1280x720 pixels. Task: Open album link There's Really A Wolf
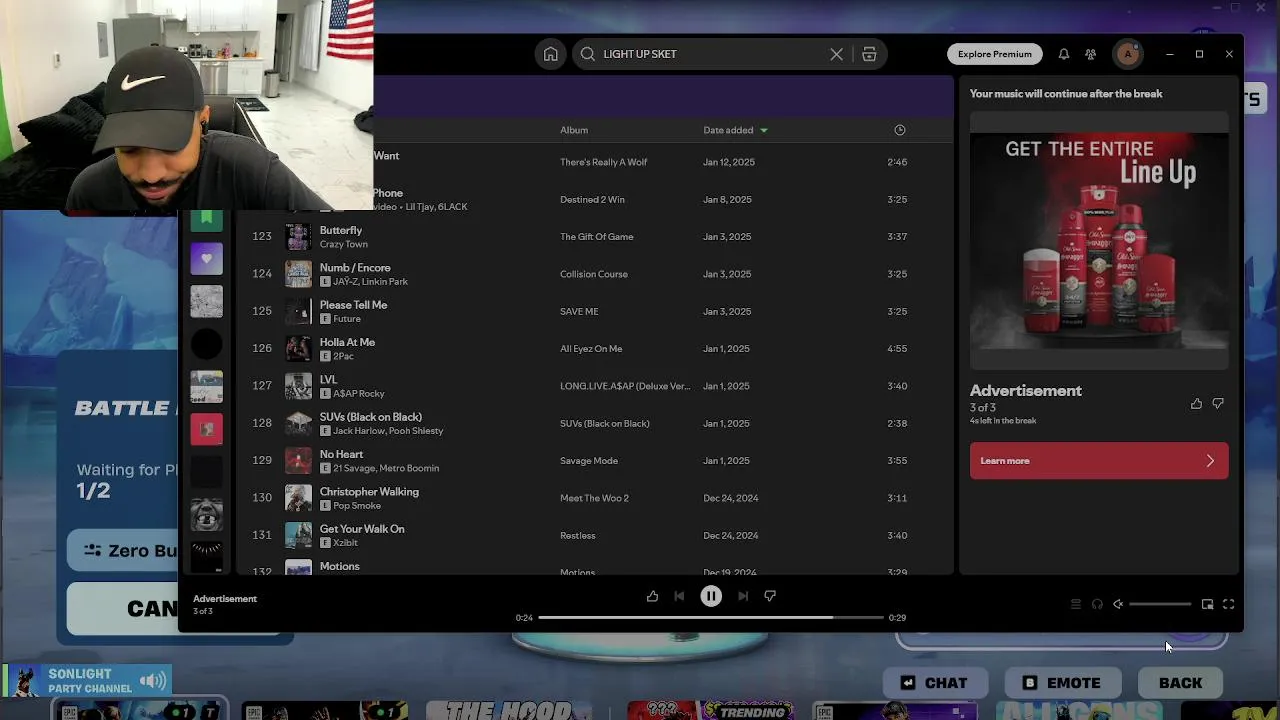(604, 162)
